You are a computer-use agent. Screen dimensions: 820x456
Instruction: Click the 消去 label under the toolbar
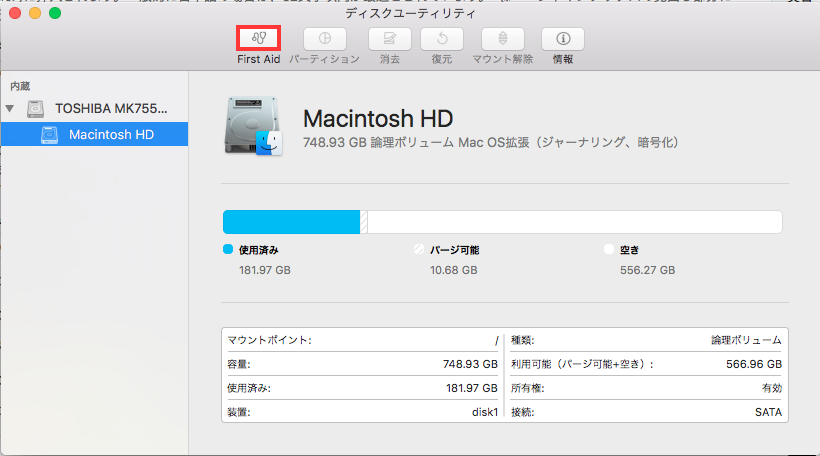(x=390, y=59)
